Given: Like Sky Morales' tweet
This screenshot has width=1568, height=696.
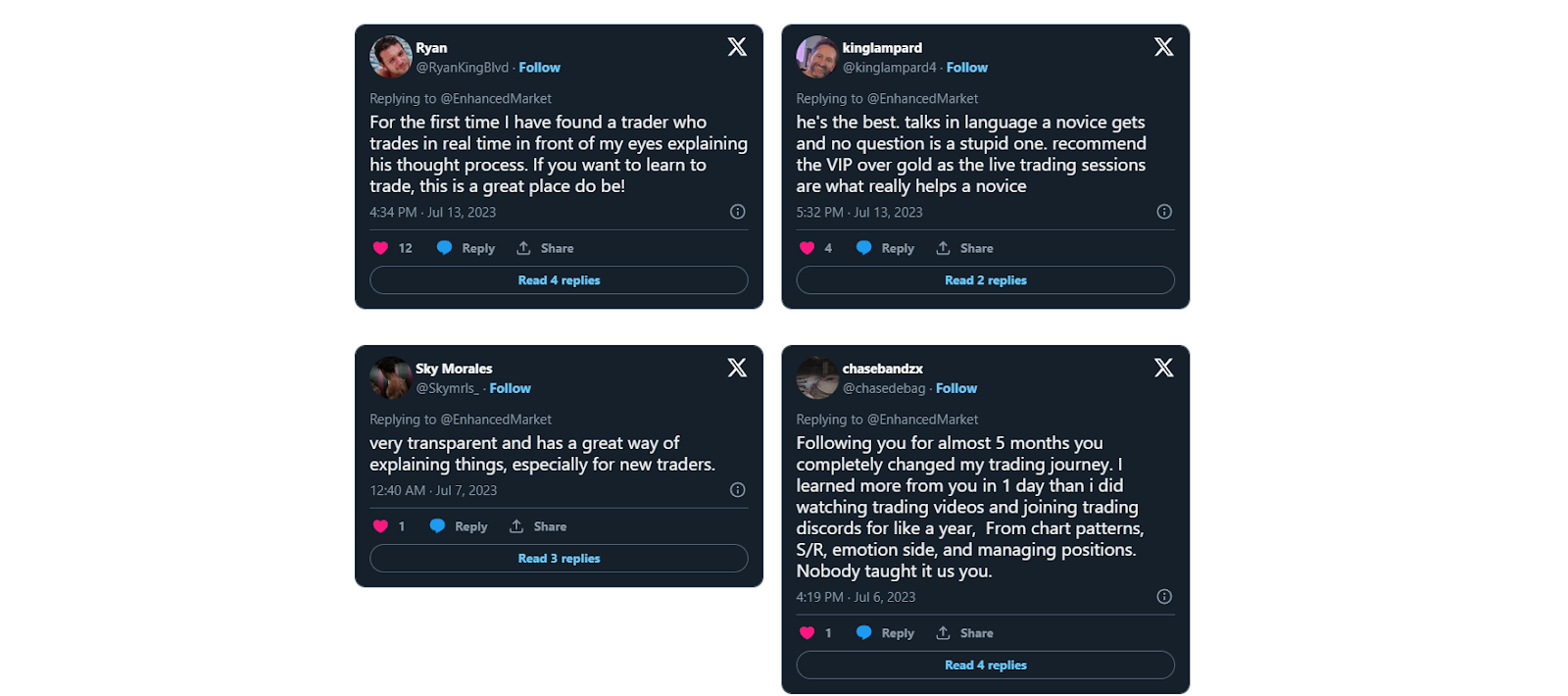Looking at the screenshot, I should coord(380,526).
